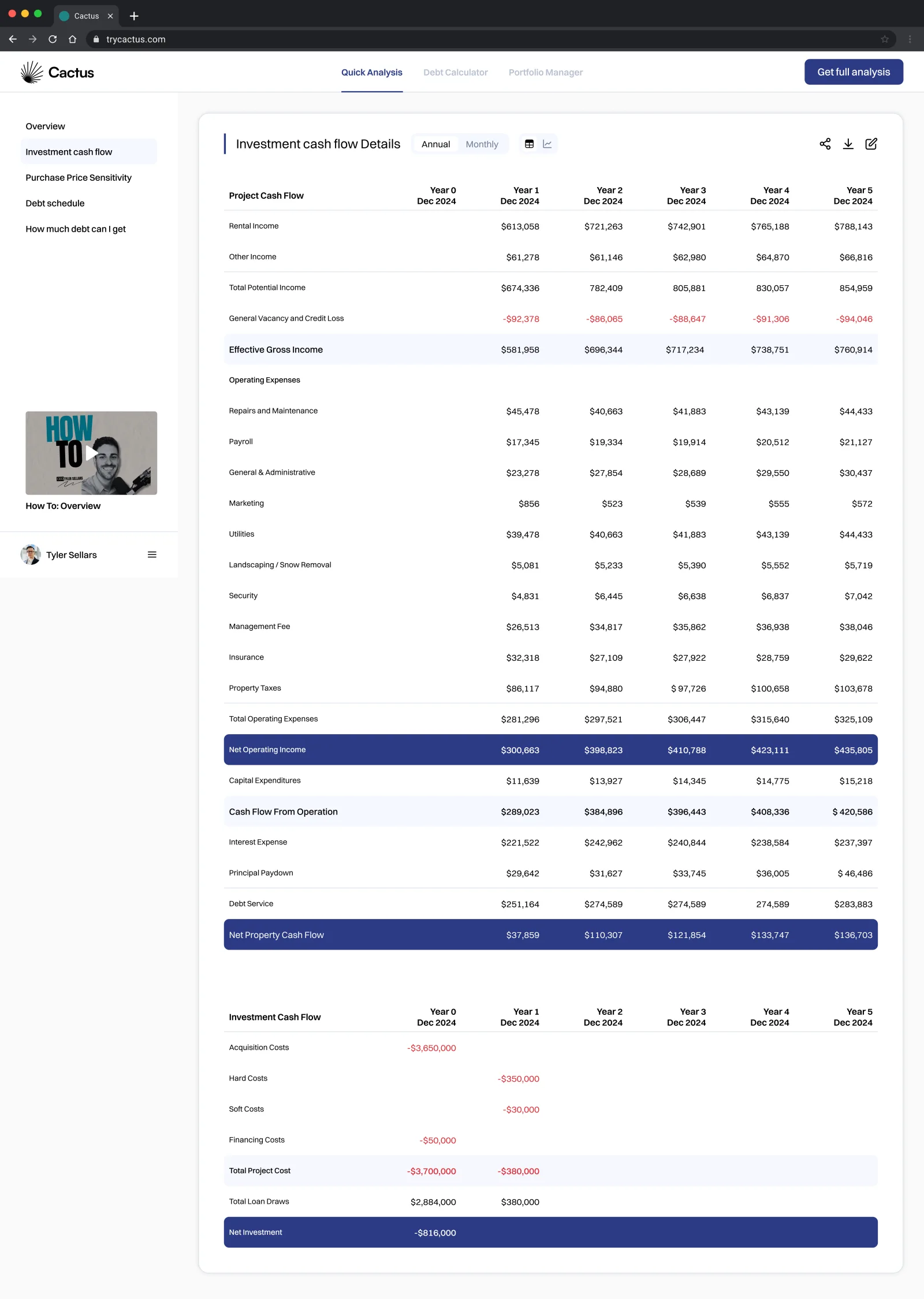Click browser forward arrow
This screenshot has height=1299, width=924.
[33, 39]
